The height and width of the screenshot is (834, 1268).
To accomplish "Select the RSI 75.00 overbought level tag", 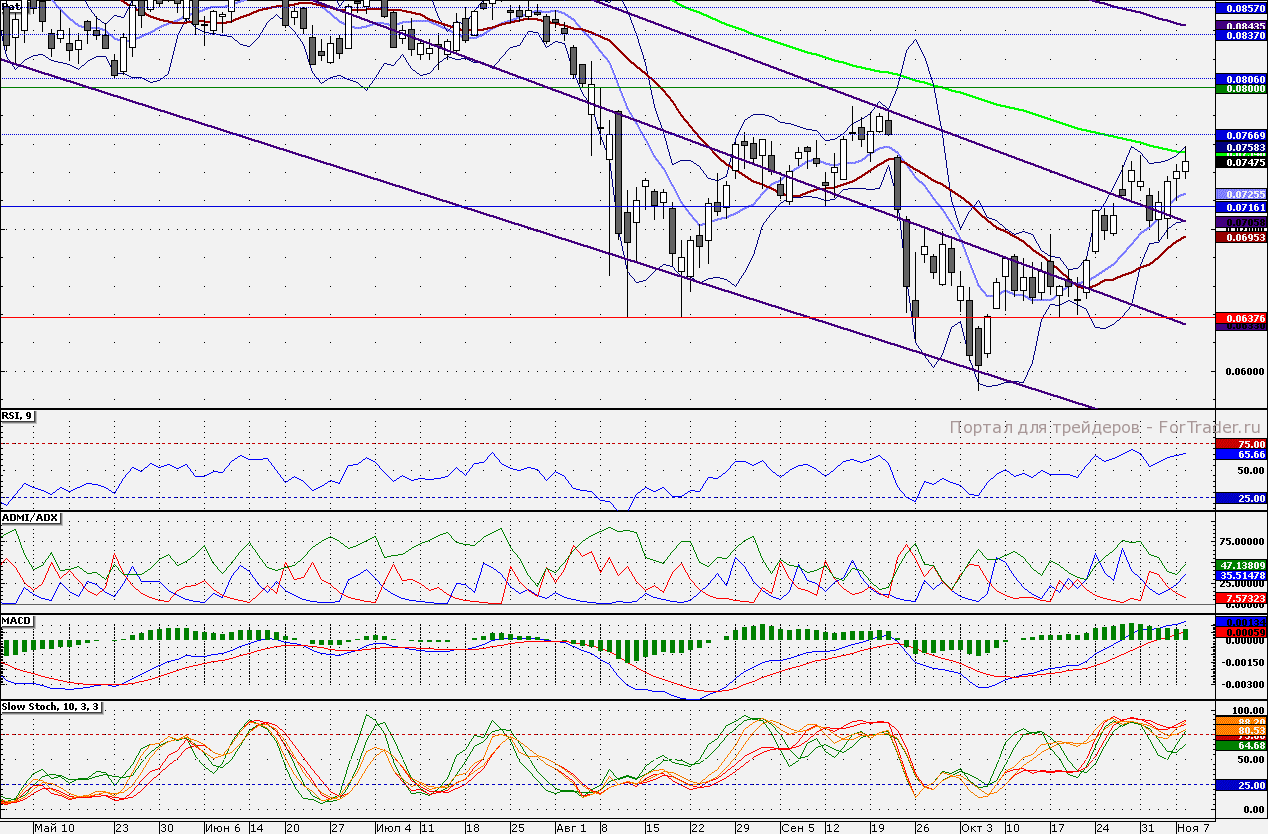I will (1241, 443).
